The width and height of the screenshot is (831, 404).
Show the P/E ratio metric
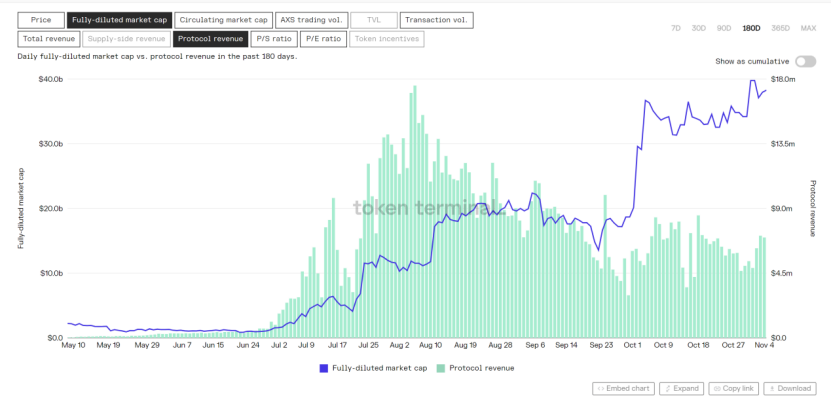tap(323, 39)
